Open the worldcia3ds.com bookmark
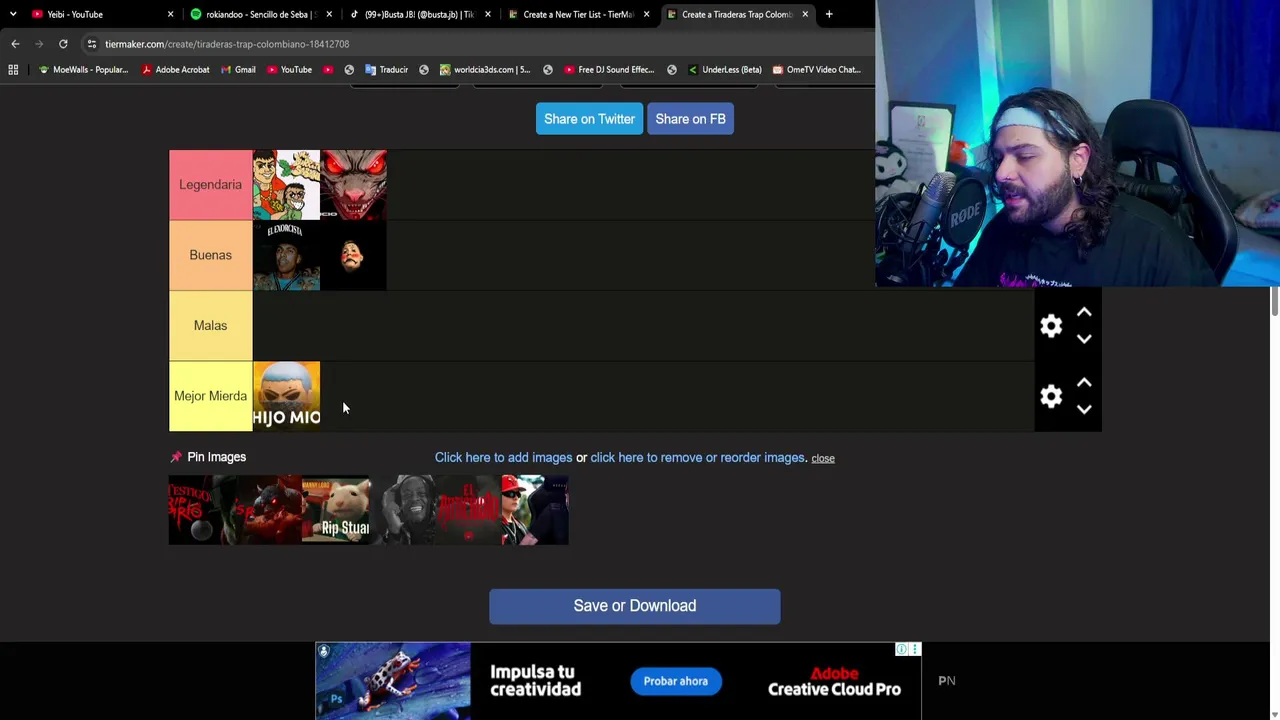 click(x=485, y=70)
